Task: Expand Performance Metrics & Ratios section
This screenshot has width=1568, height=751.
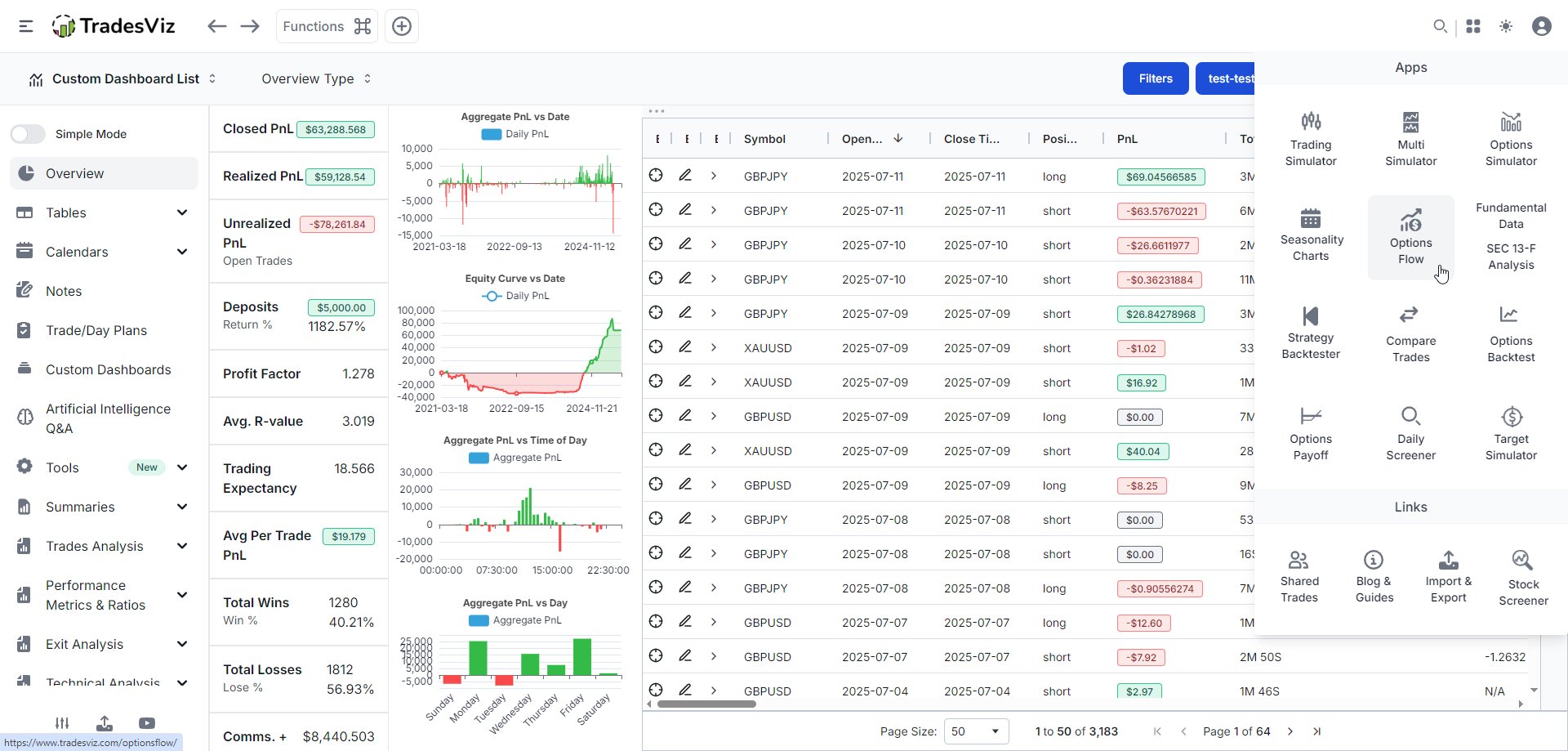Action: [x=104, y=595]
